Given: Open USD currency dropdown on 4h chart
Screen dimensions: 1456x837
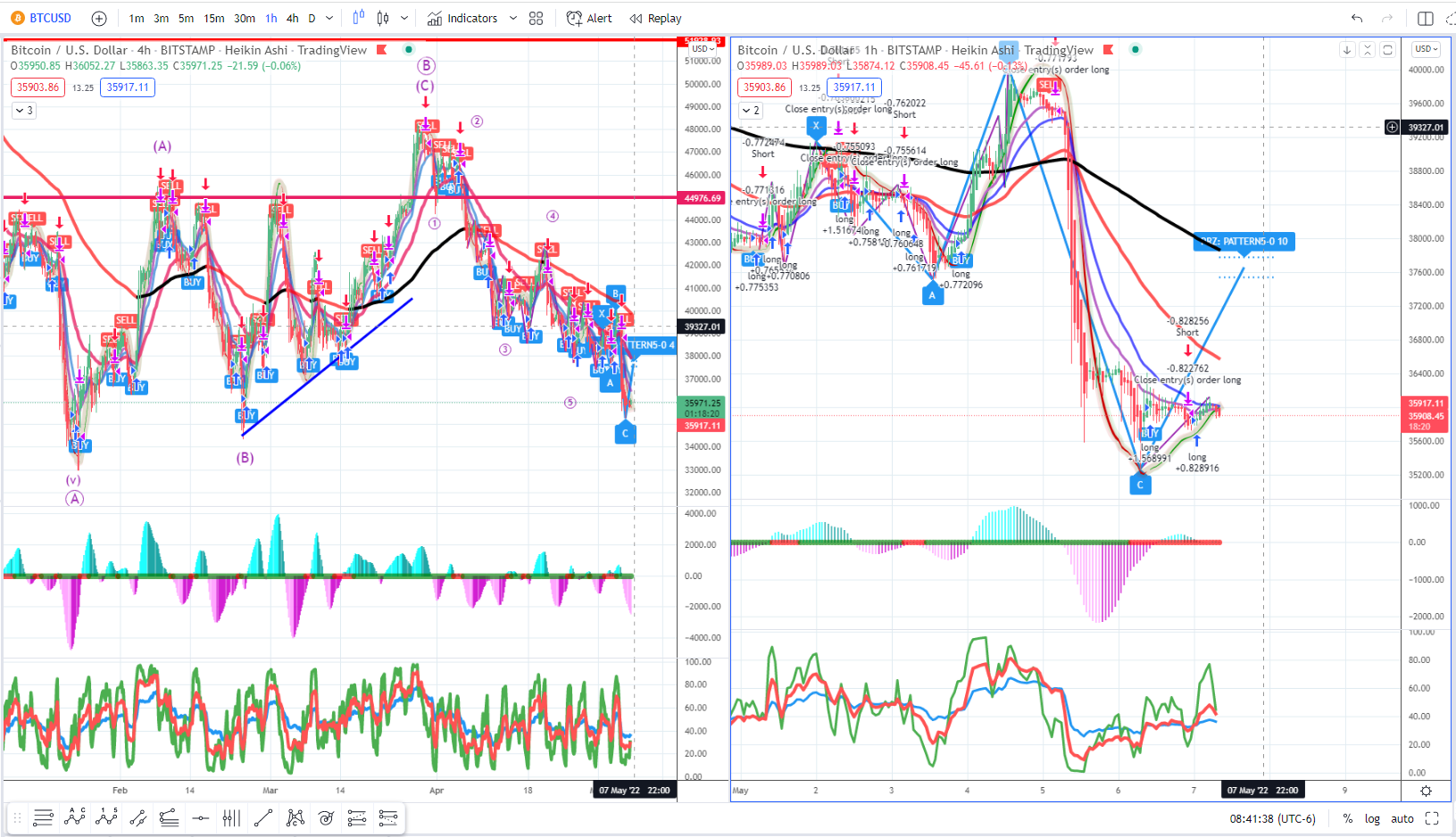Looking at the screenshot, I should (x=703, y=49).
